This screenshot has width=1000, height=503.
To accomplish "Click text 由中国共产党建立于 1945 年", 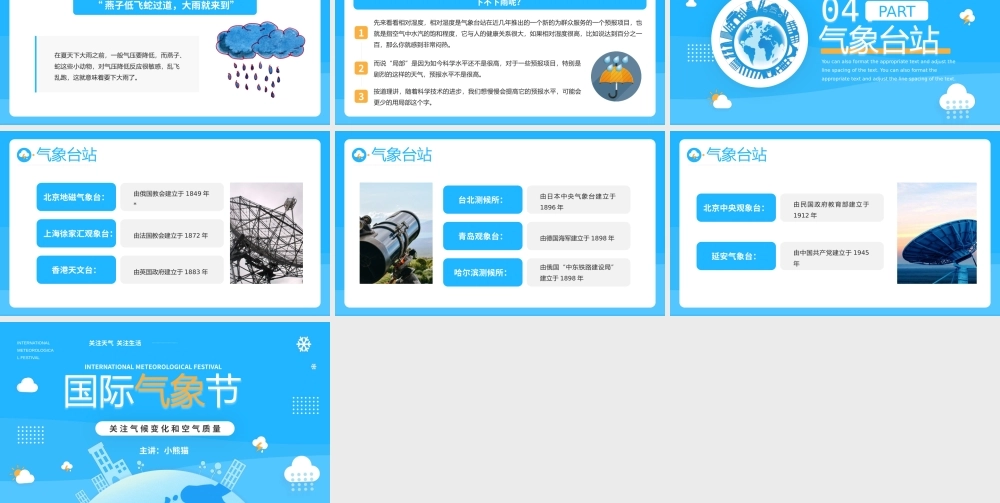I will point(831,258).
